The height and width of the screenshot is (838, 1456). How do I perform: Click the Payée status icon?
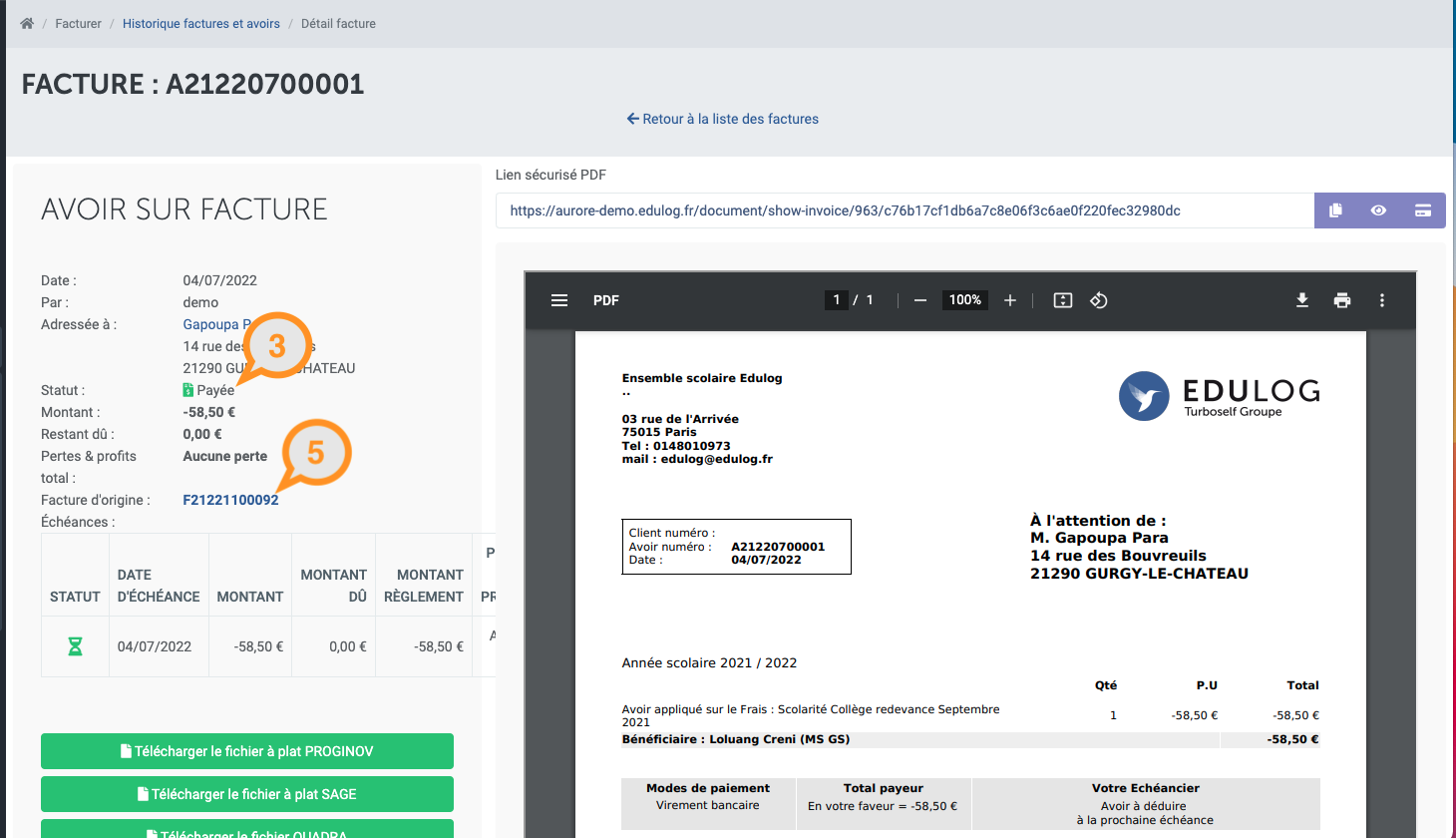(188, 390)
